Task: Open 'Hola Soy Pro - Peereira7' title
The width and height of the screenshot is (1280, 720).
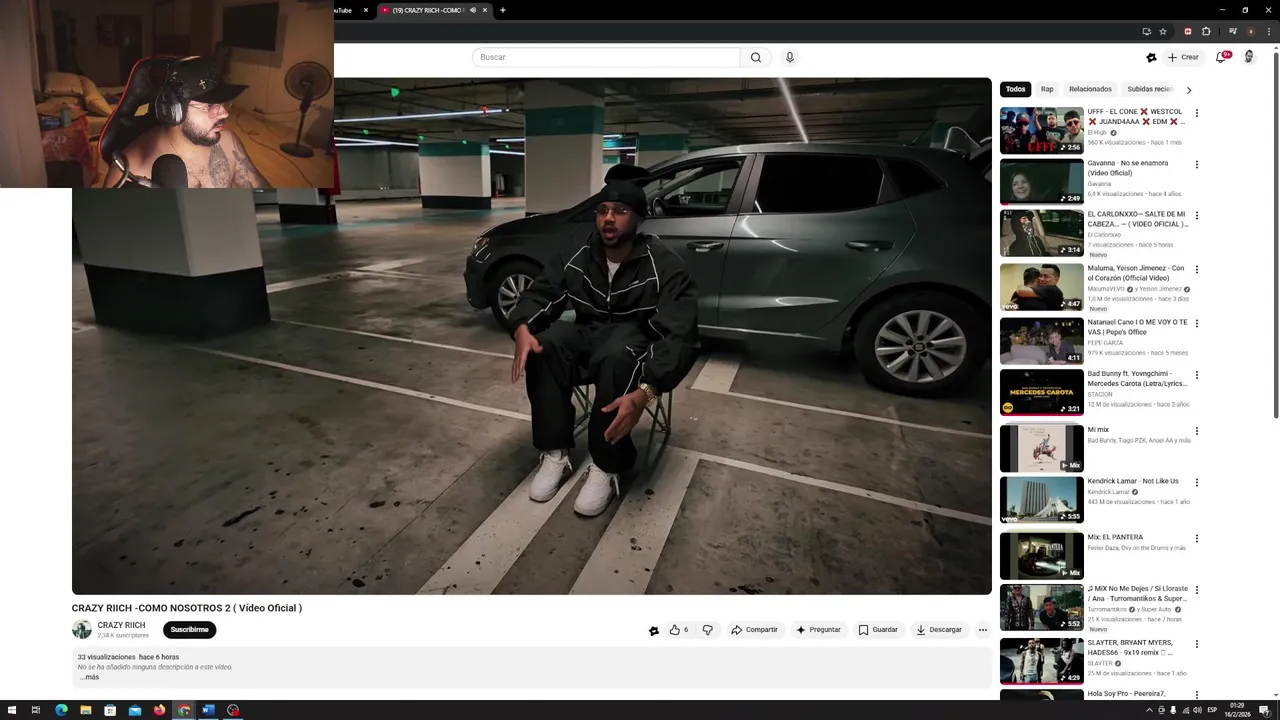Action: (1126, 694)
